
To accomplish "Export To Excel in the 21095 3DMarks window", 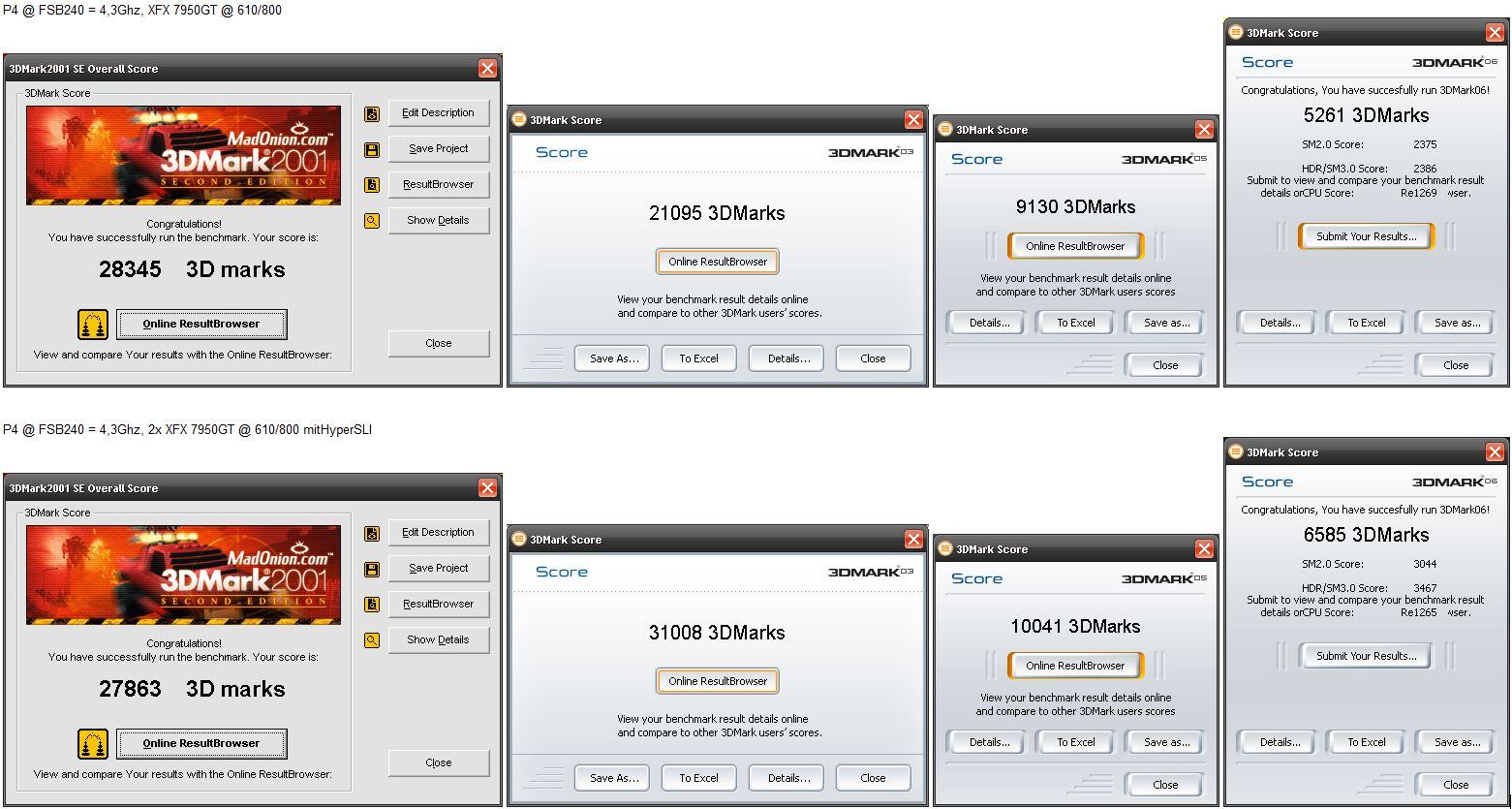I will tap(698, 358).
